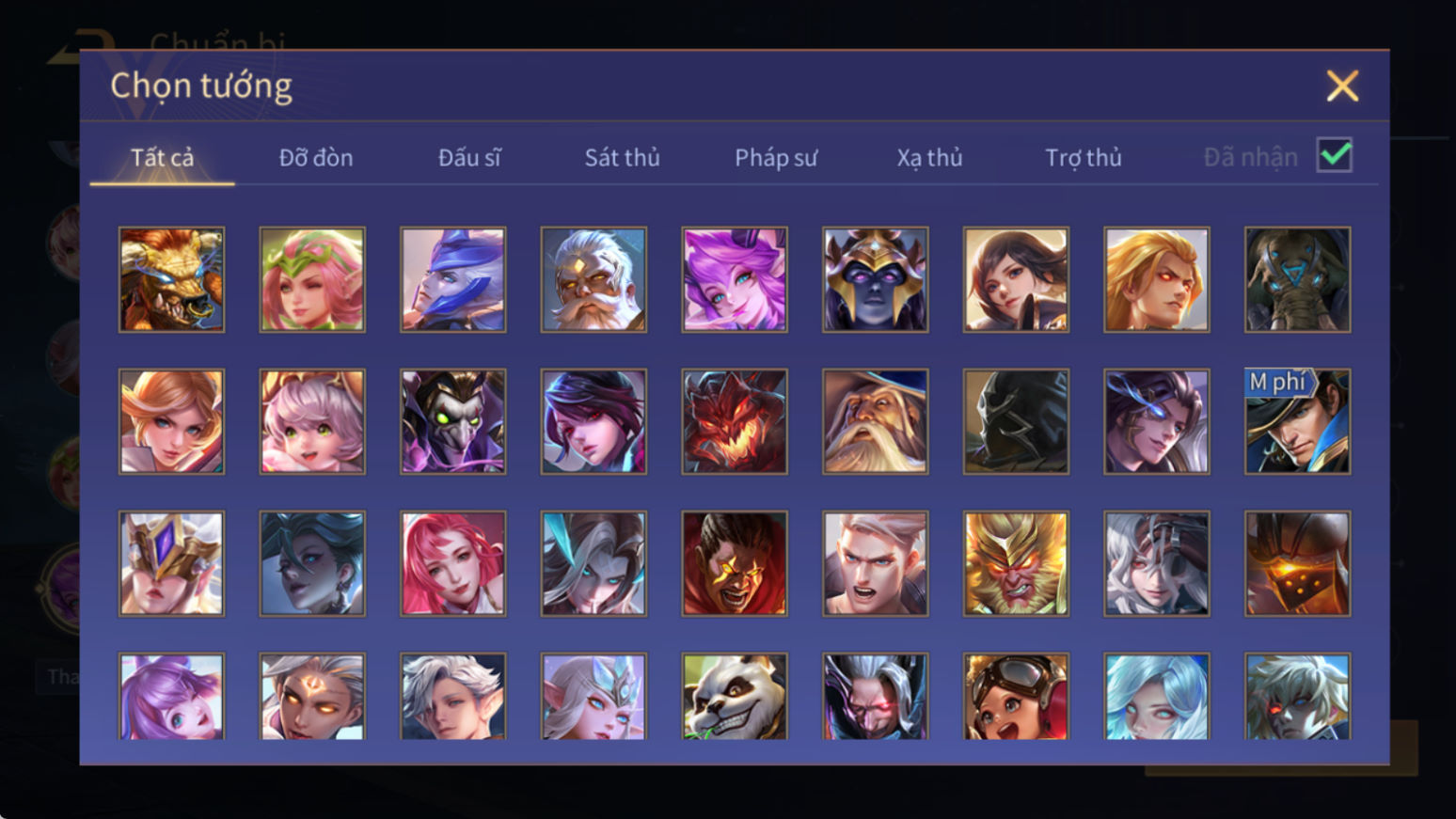
Task: Choose the hero tagged "M phí"
Action: coord(1297,421)
